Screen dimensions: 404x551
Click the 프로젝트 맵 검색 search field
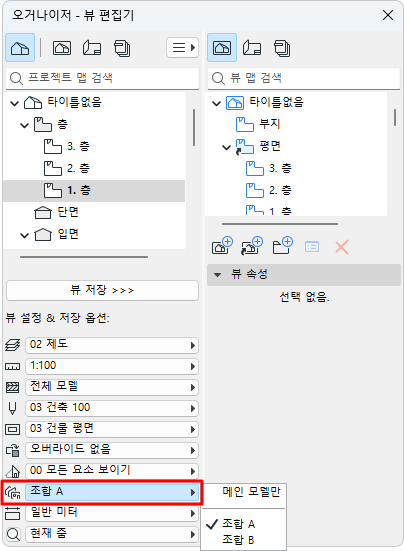[102, 78]
